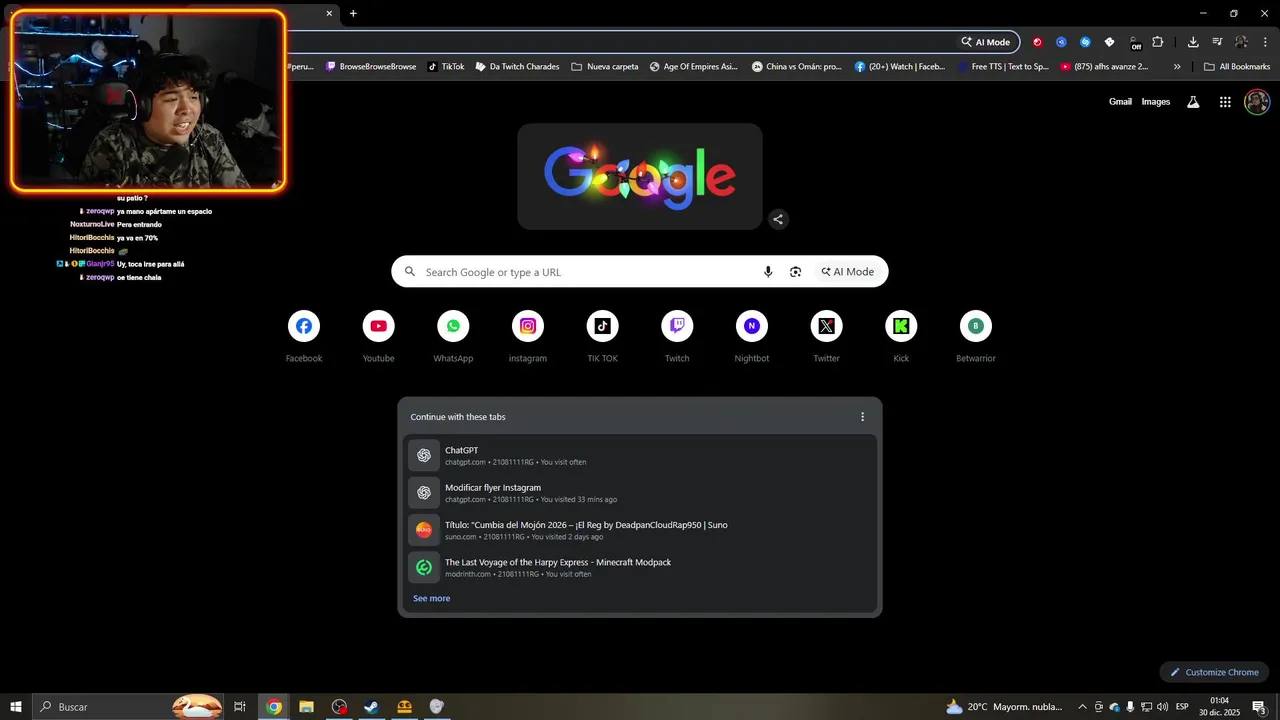Open the Windows Start menu
Viewport: 1280px width, 720px height.
(16, 707)
